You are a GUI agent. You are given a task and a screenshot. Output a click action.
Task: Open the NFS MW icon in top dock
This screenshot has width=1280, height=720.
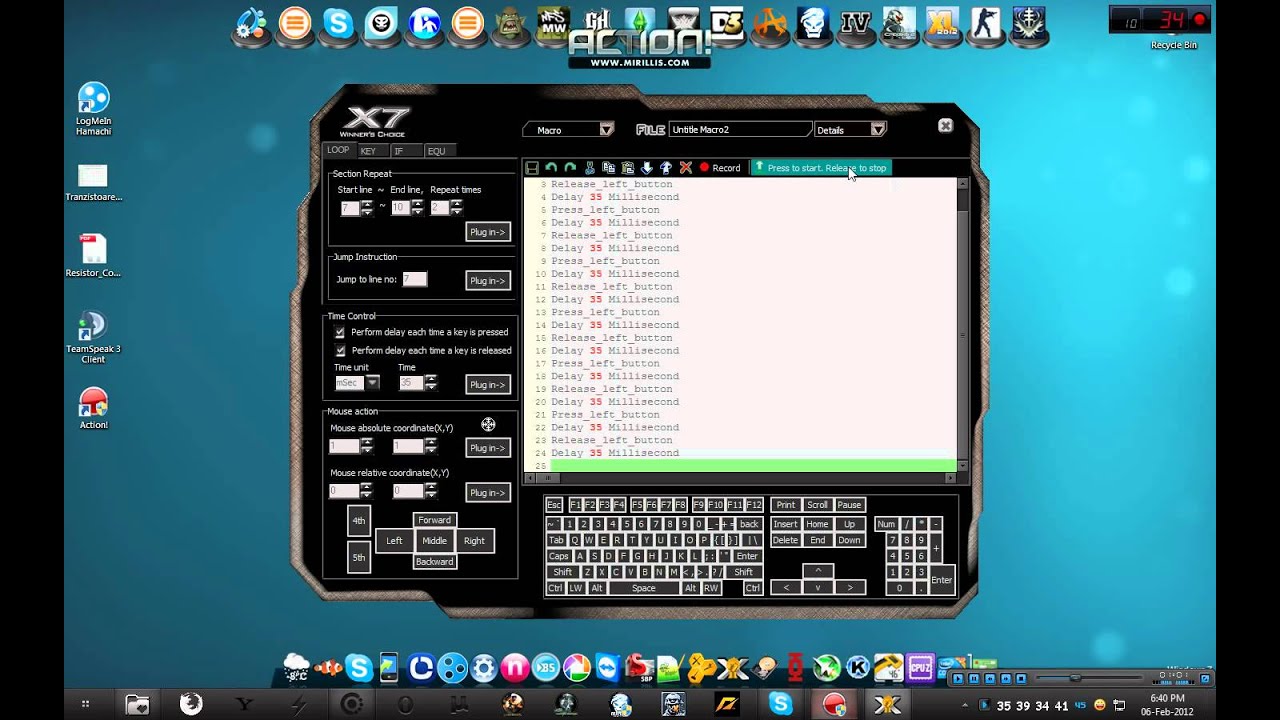coord(553,23)
